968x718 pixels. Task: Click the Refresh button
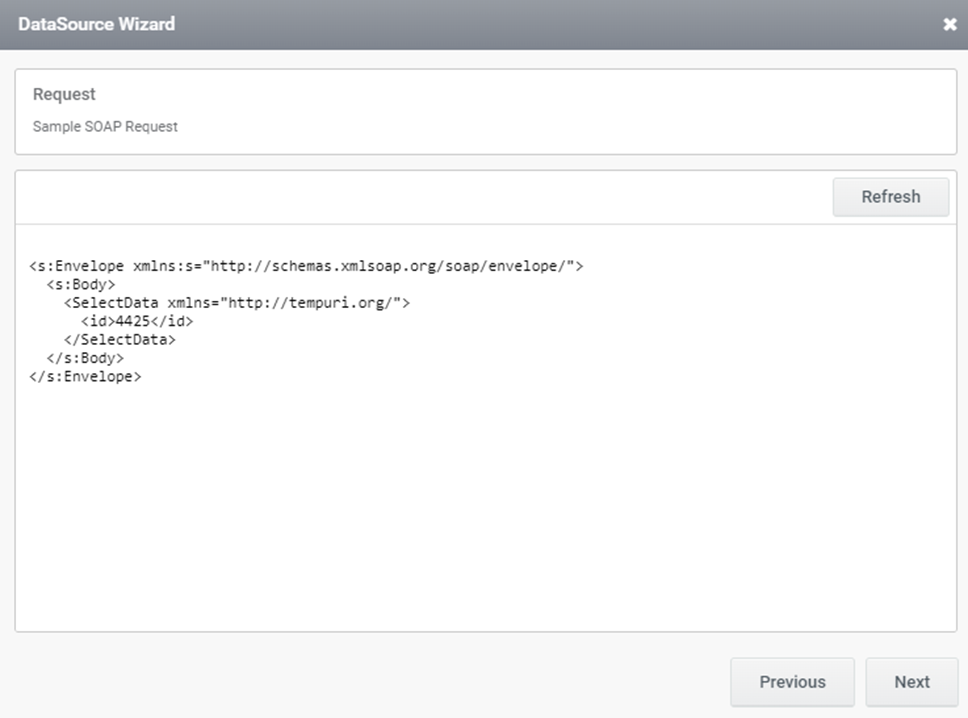891,197
